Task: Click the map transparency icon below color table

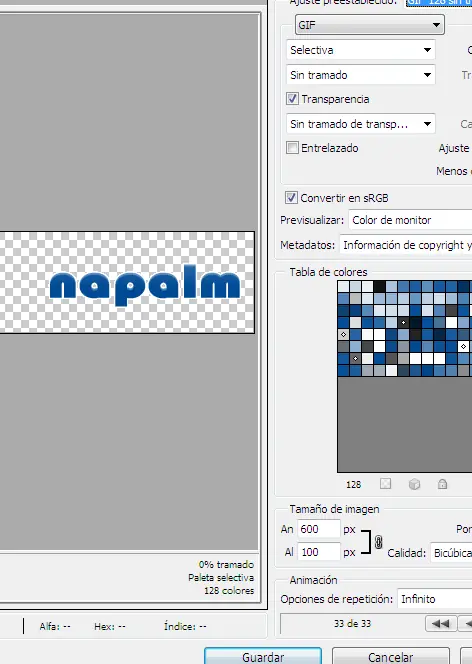Action: click(385, 484)
